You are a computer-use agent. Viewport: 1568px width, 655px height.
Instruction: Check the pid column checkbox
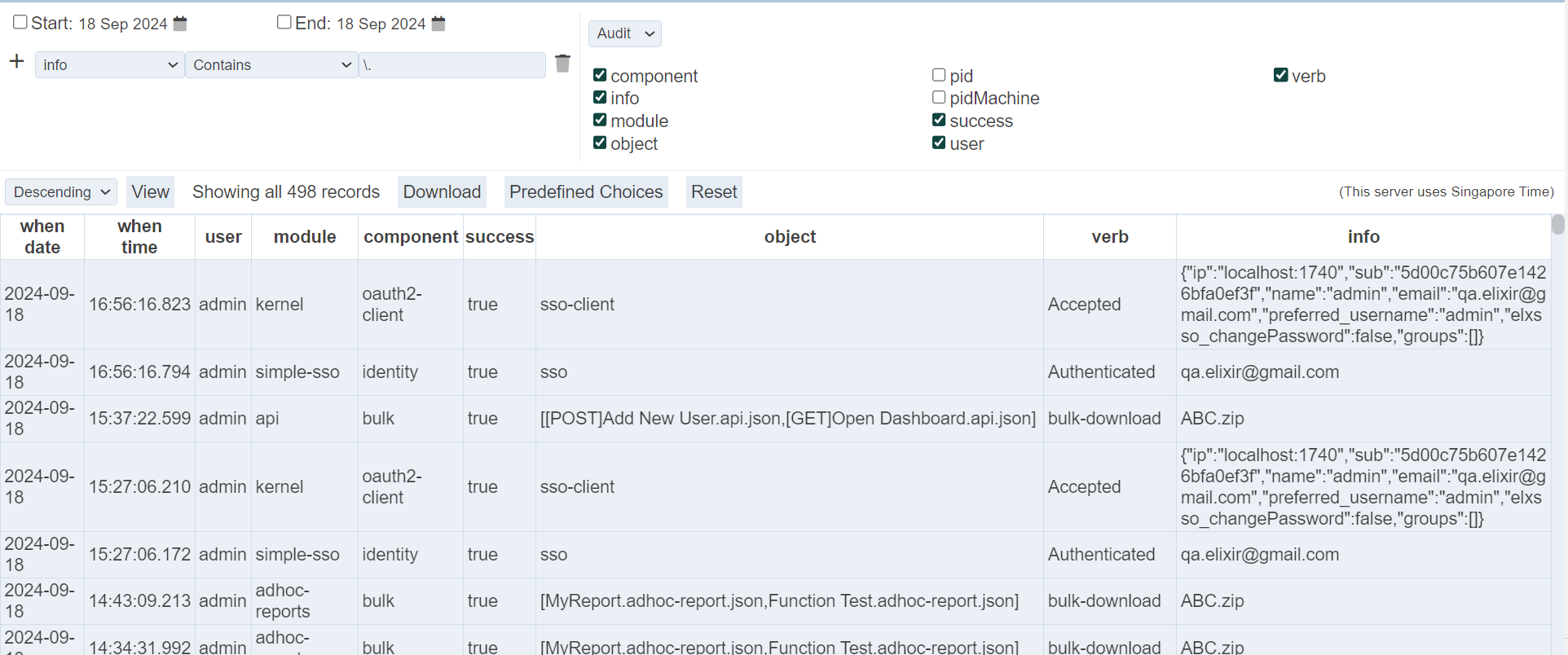[939, 75]
